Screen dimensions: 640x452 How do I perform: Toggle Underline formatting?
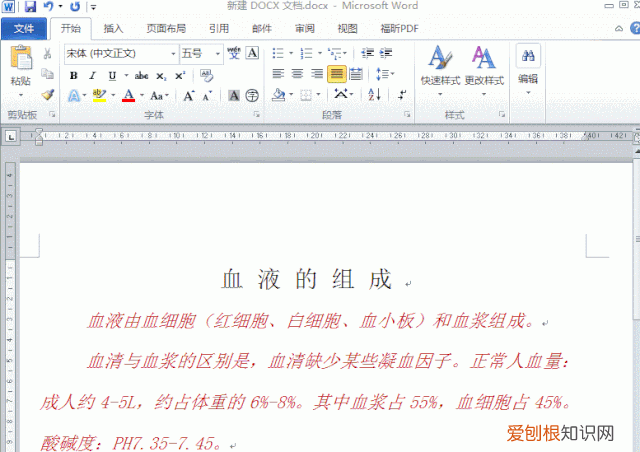pyautogui.click(x=112, y=76)
